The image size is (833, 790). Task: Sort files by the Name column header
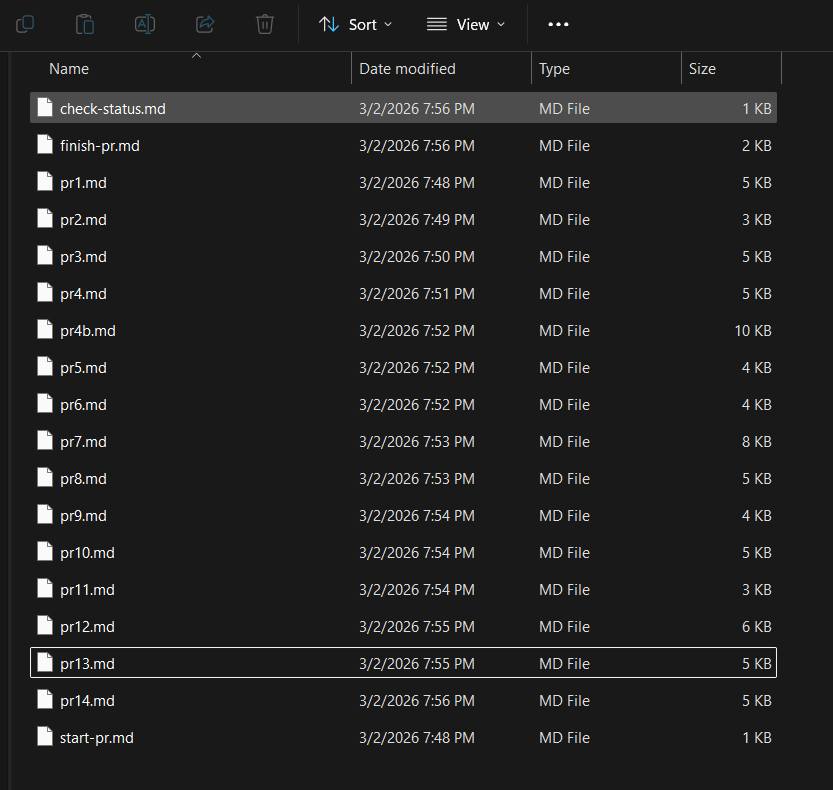[69, 69]
